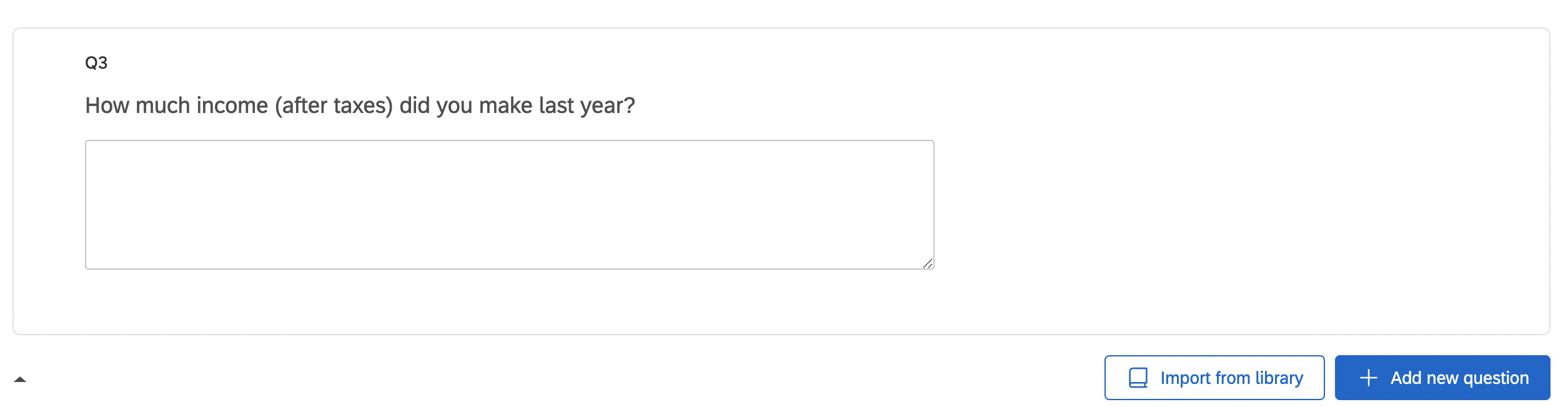Click the plus icon on Add new question

(x=1368, y=378)
